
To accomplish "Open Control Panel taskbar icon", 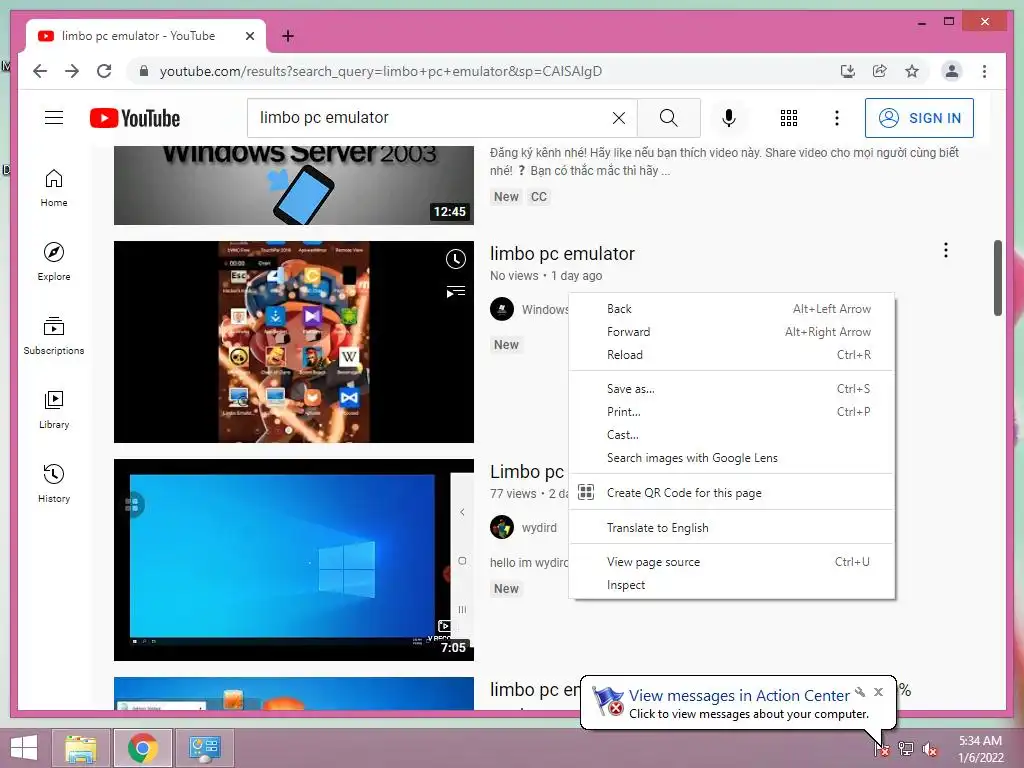I will point(205,748).
